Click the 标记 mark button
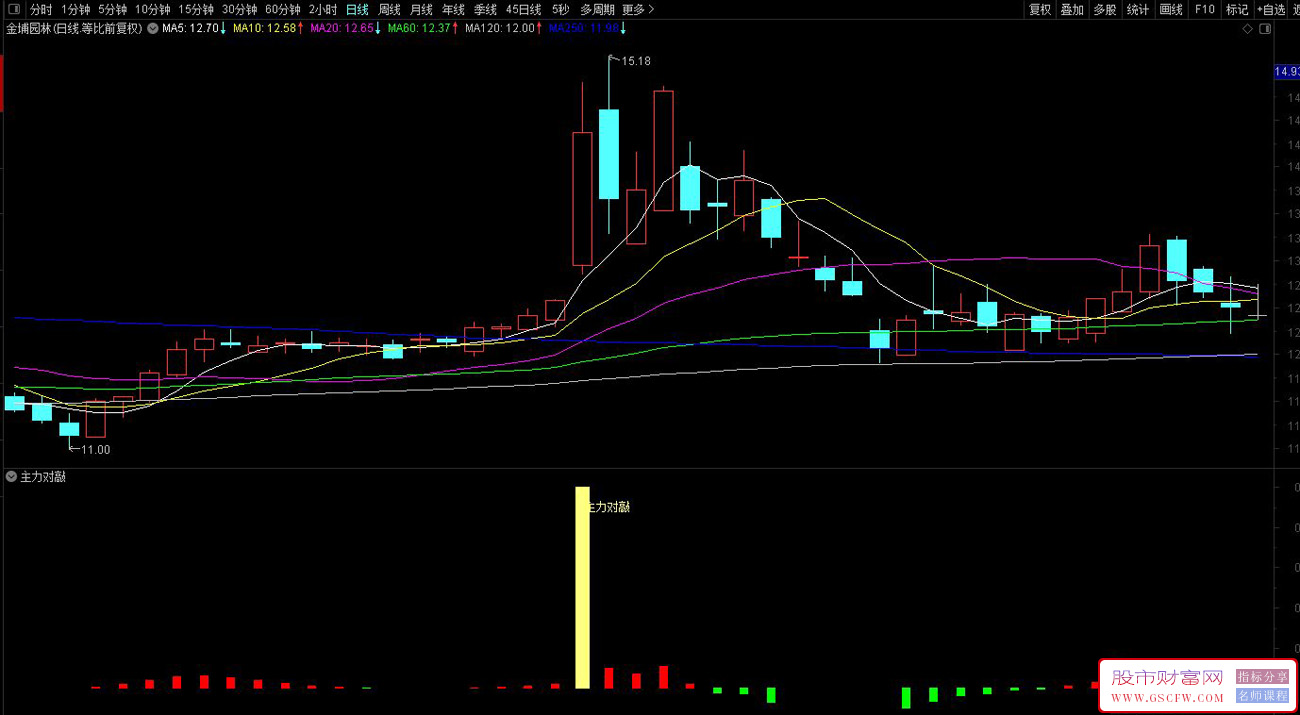This screenshot has width=1300, height=715. (1237, 9)
